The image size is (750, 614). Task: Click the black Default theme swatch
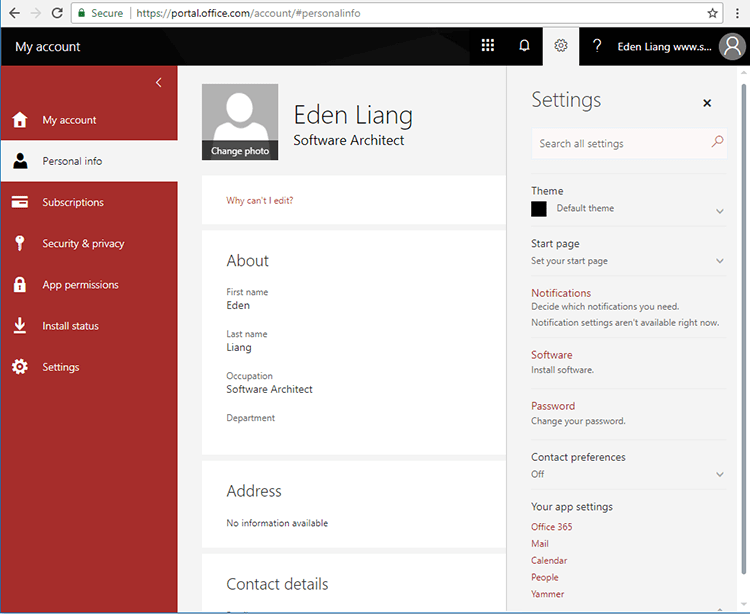[539, 209]
